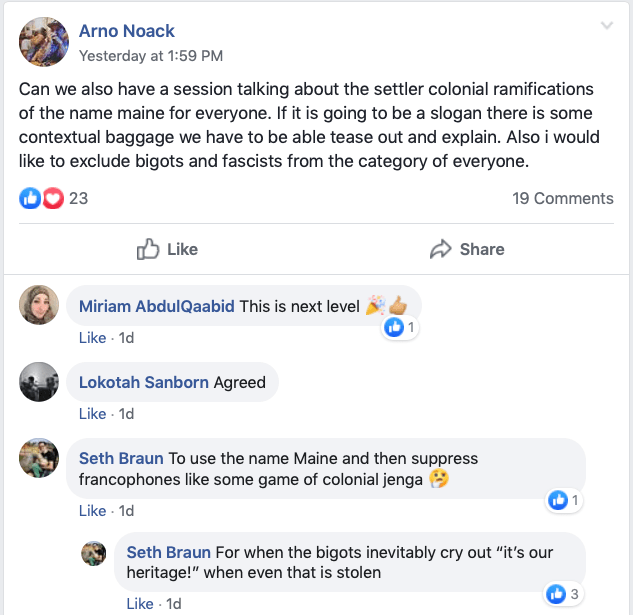This screenshot has width=633, height=615.
Task: Like Lokotah Sanborn's "Agreed" comment
Action: click(92, 414)
